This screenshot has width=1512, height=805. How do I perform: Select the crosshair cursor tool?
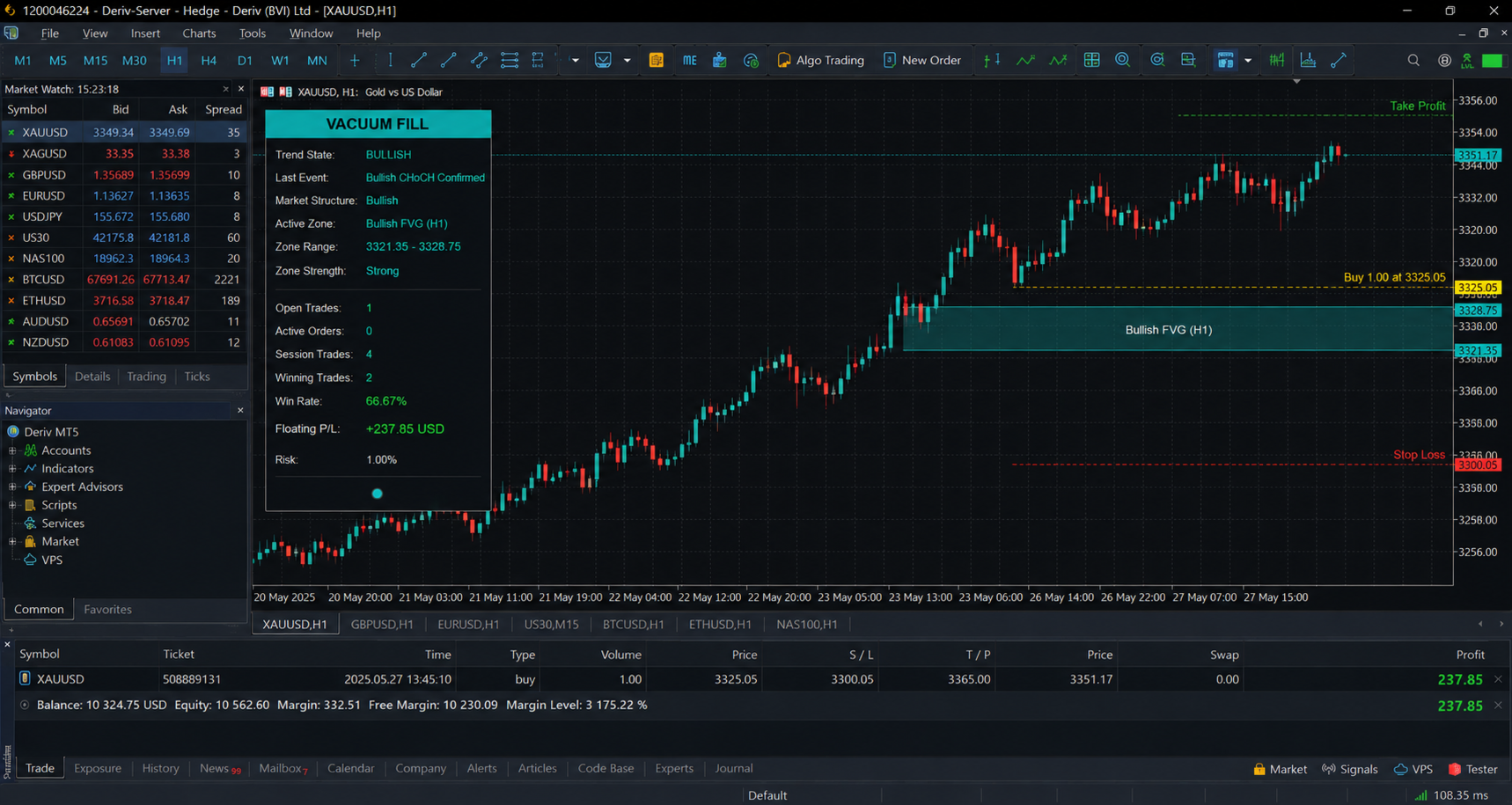[355, 61]
